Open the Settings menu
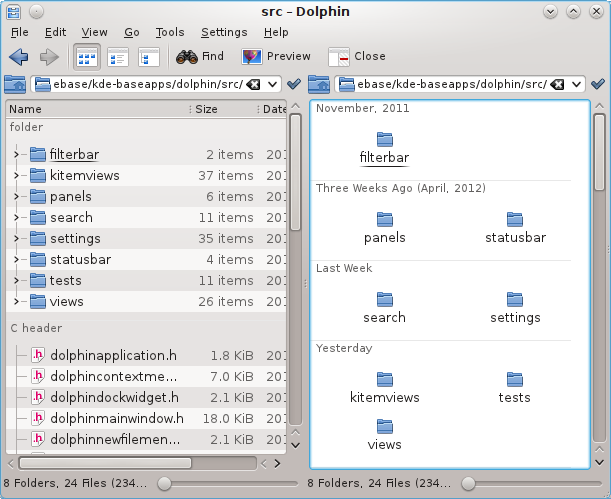The image size is (611, 499). click(x=223, y=32)
